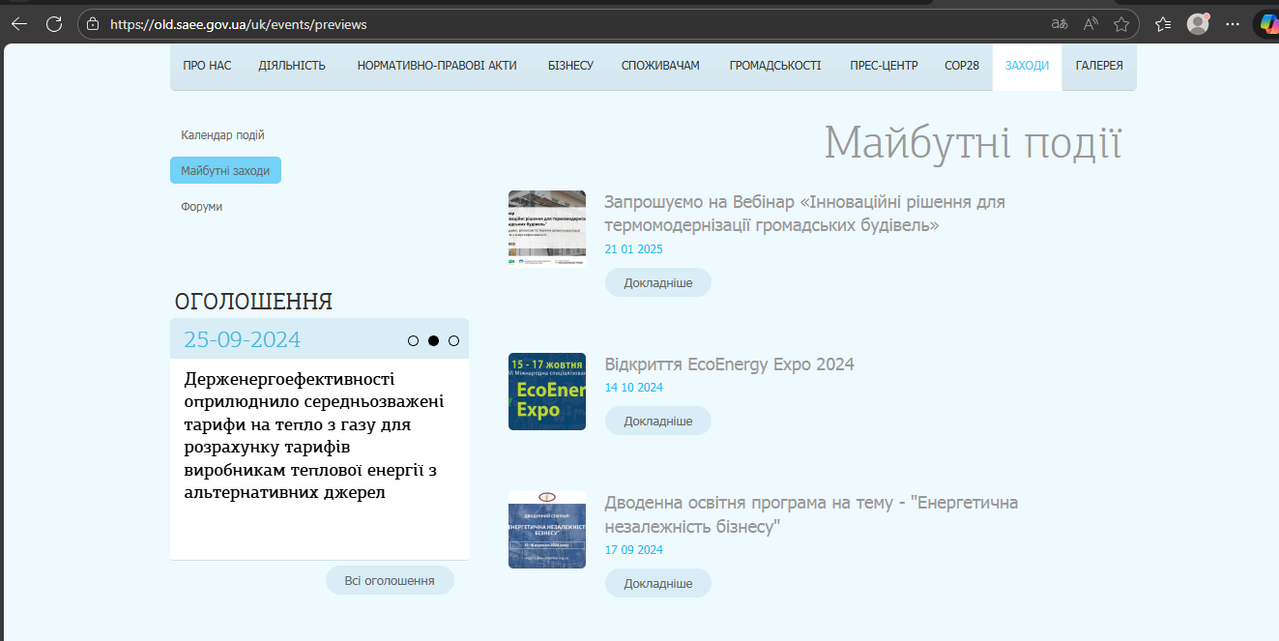This screenshot has height=641, width=1279.
Task: Click the Всі оголошення button
Action: click(x=390, y=580)
